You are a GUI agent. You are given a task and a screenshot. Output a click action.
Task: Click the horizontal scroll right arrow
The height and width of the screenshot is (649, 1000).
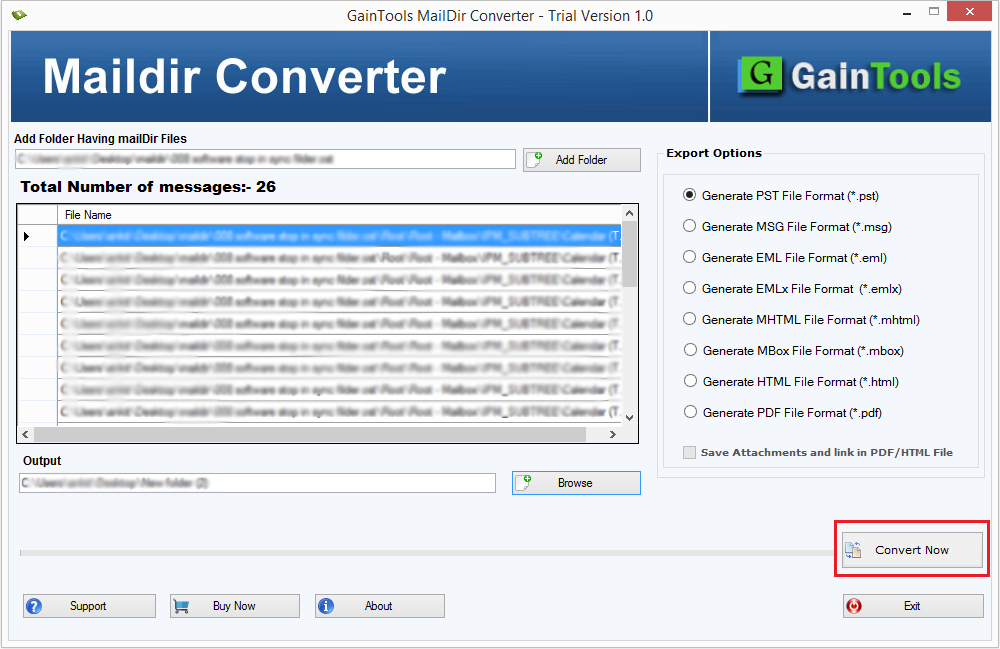(613, 434)
